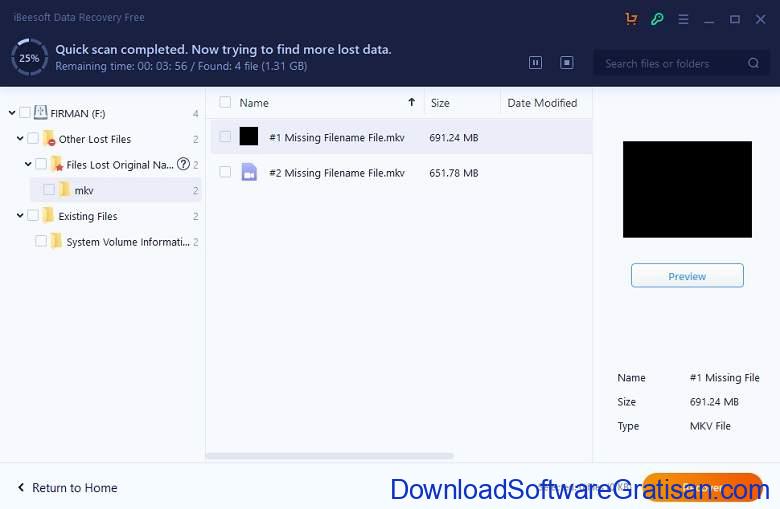This screenshot has height=509, width=780.
Task: Minimize the iBeesoft window
Action: (709, 20)
